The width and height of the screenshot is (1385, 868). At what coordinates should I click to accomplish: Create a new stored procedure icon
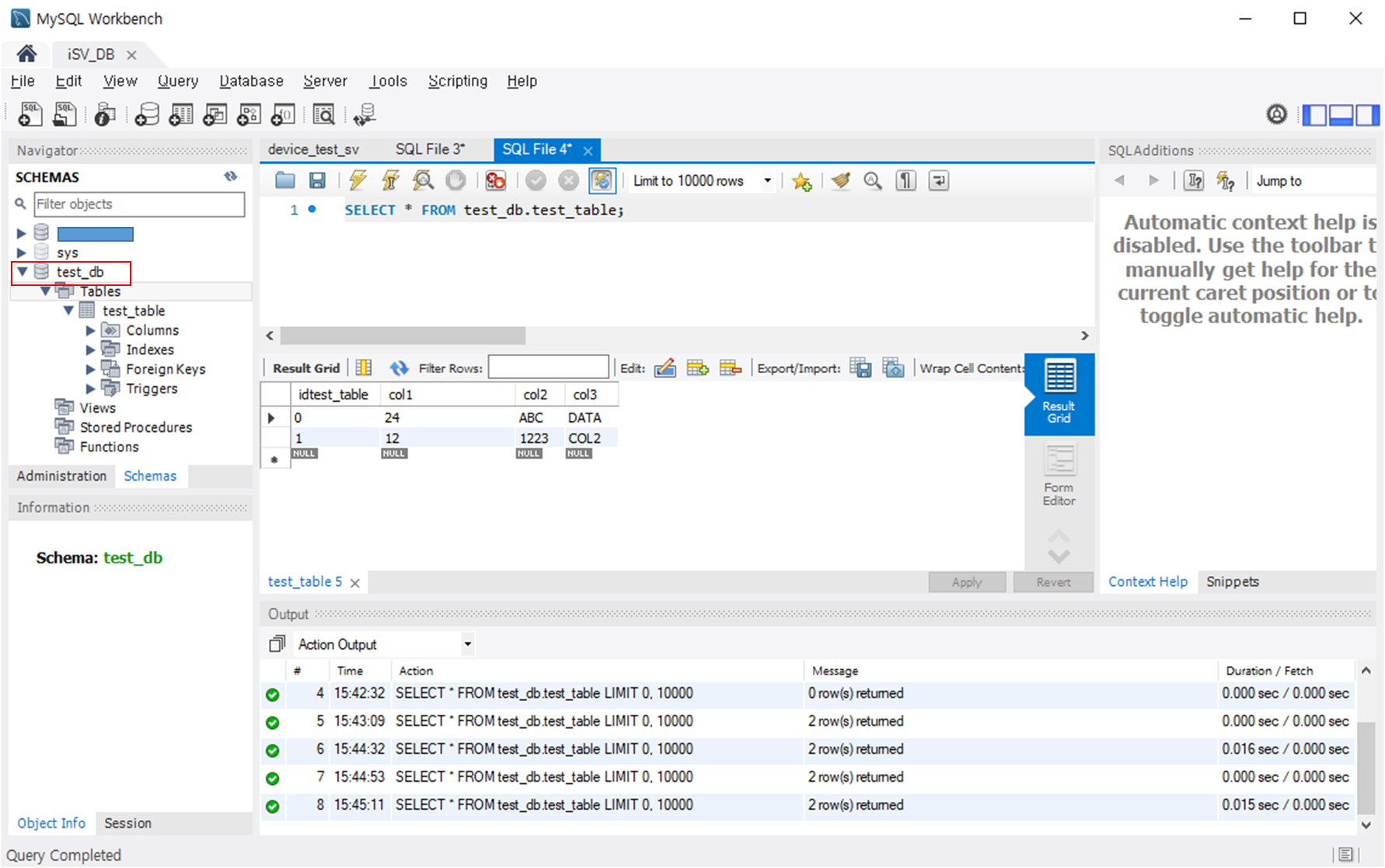[x=249, y=114]
